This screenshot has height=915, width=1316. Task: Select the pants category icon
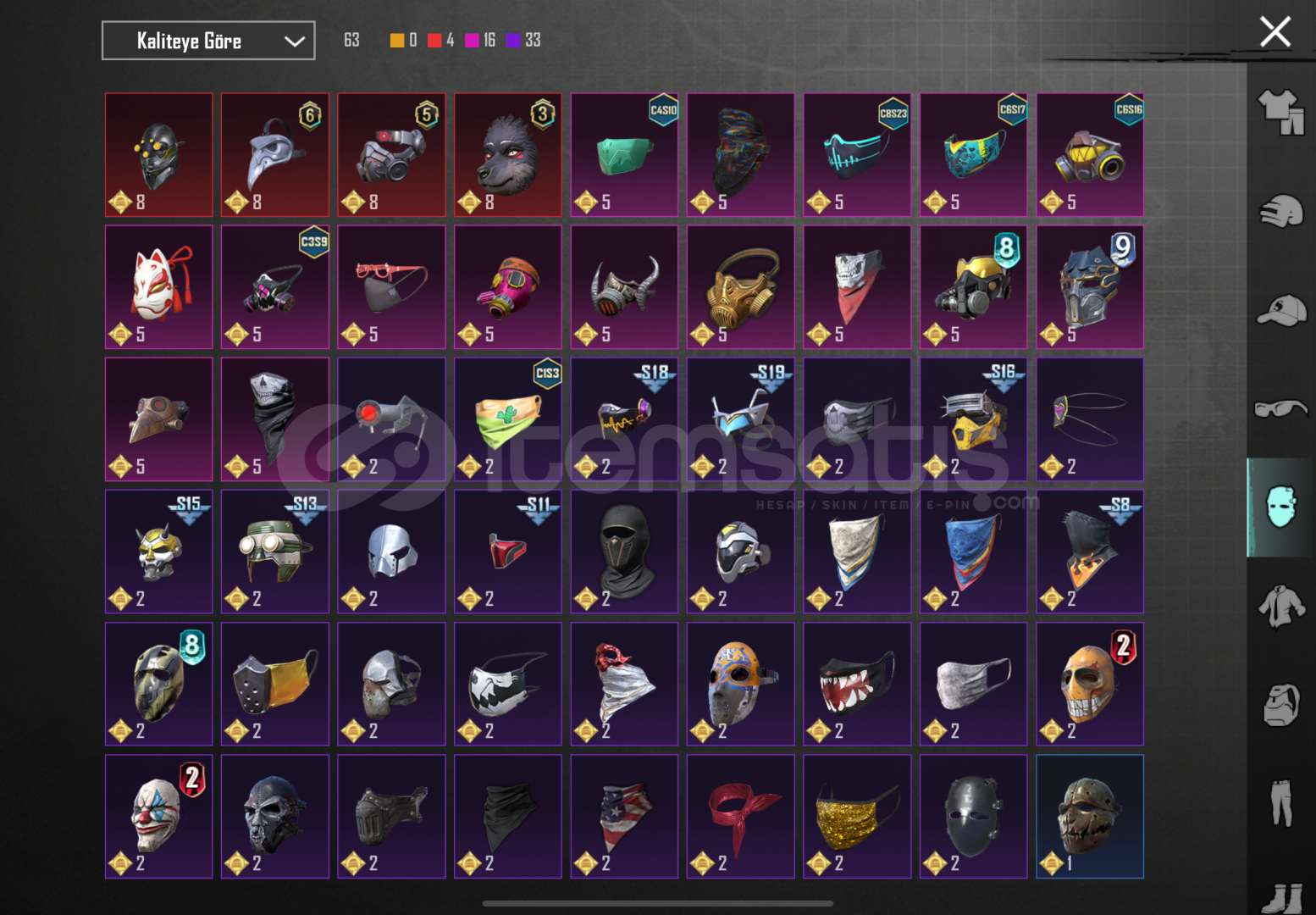pos(1281,803)
